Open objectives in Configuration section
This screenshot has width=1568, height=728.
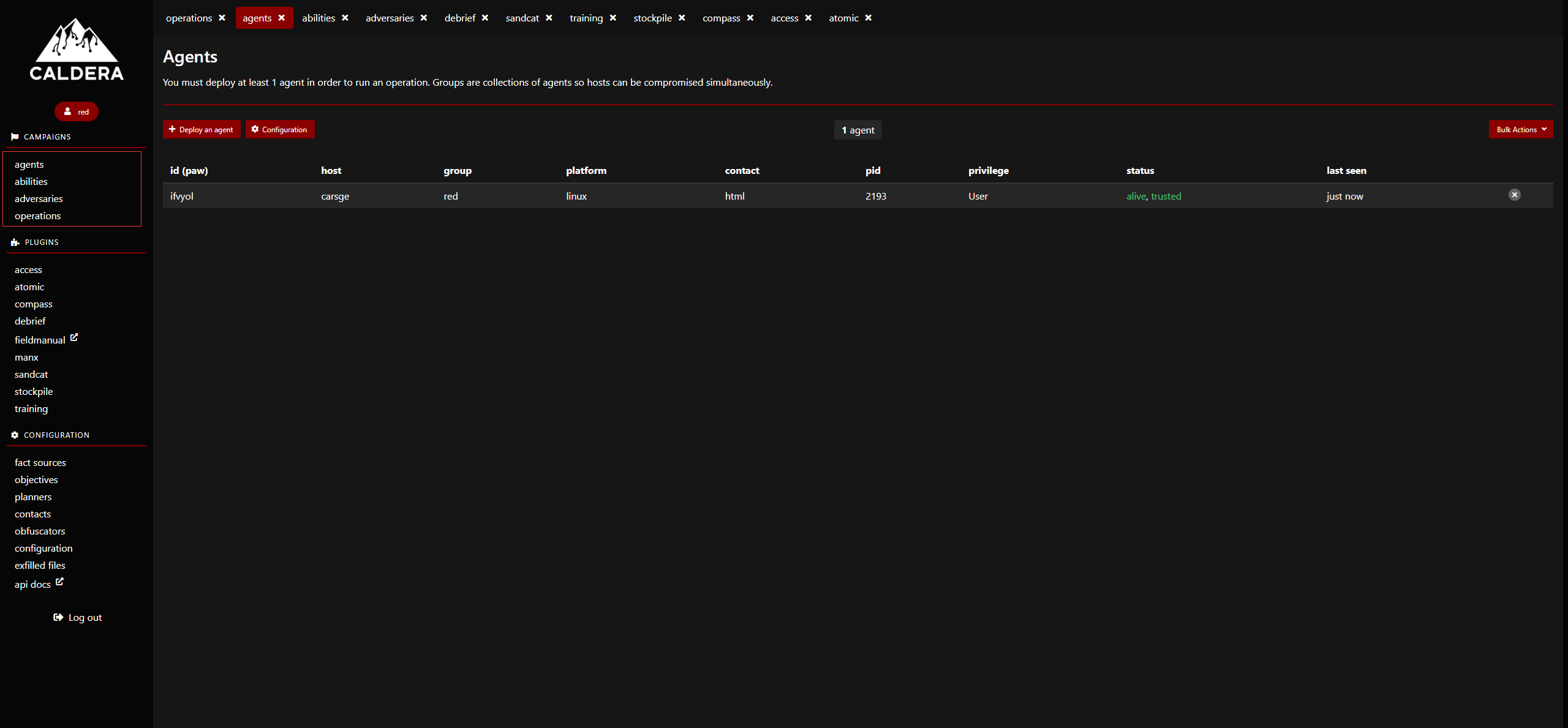36,479
